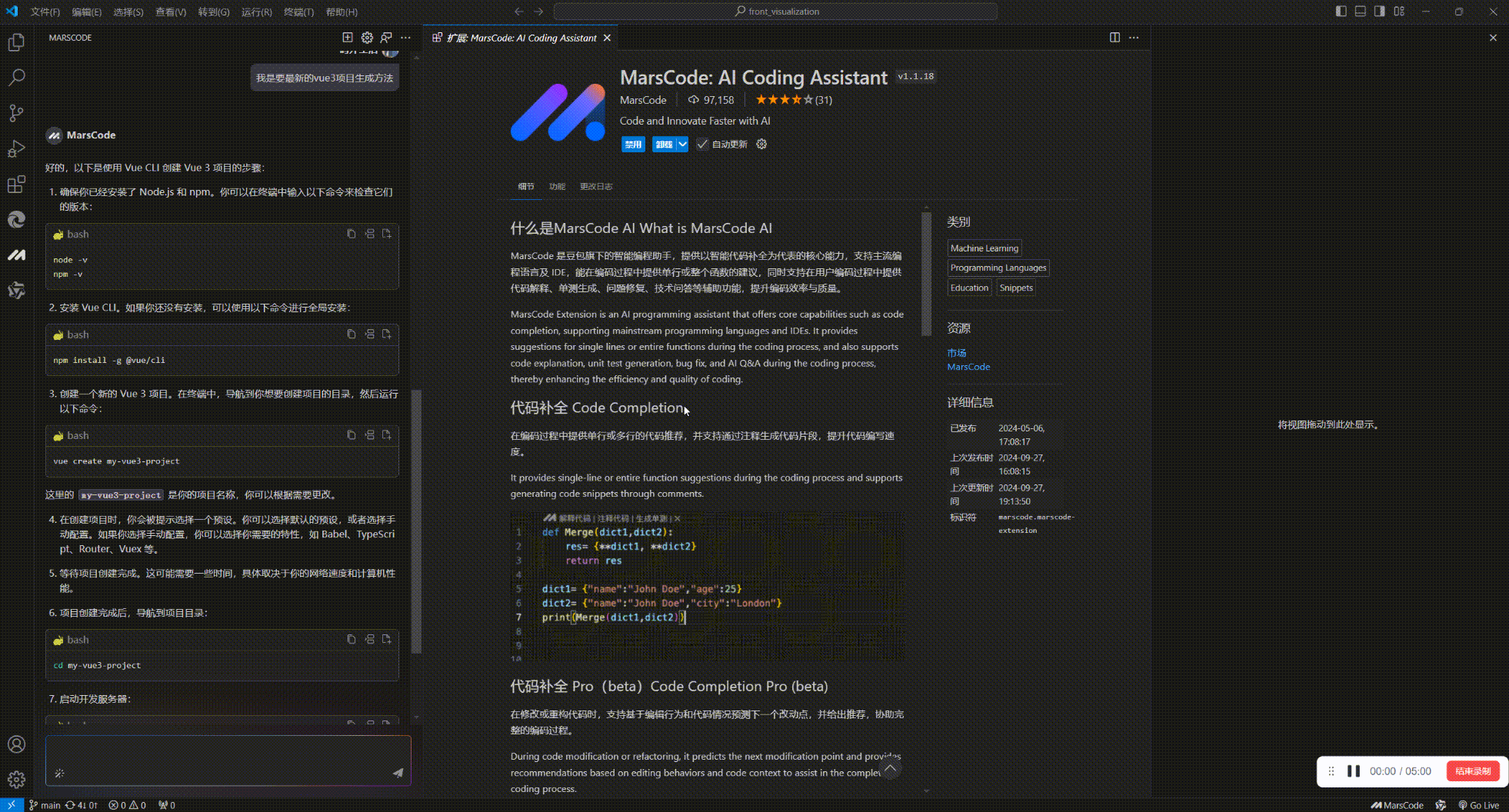Open the 编辑(E) Edit menu
This screenshot has width=1509, height=812.
pyautogui.click(x=86, y=12)
